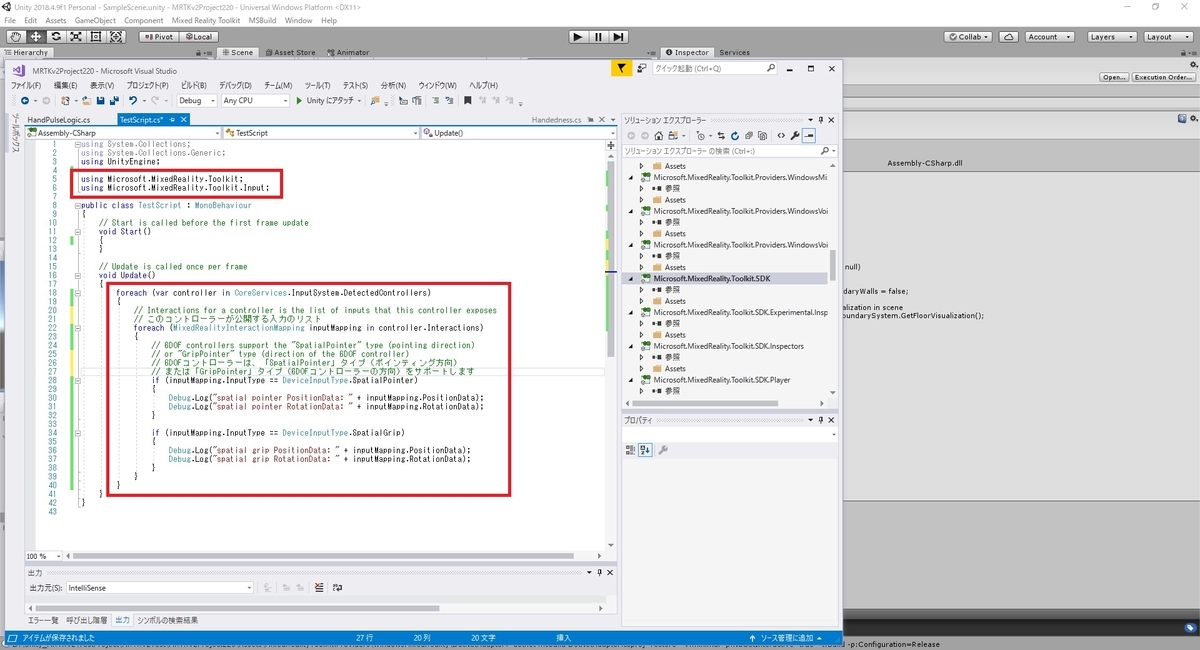Viewport: 1200px width, 650px height.
Task: Step one frame in Unity
Action: tap(619, 36)
